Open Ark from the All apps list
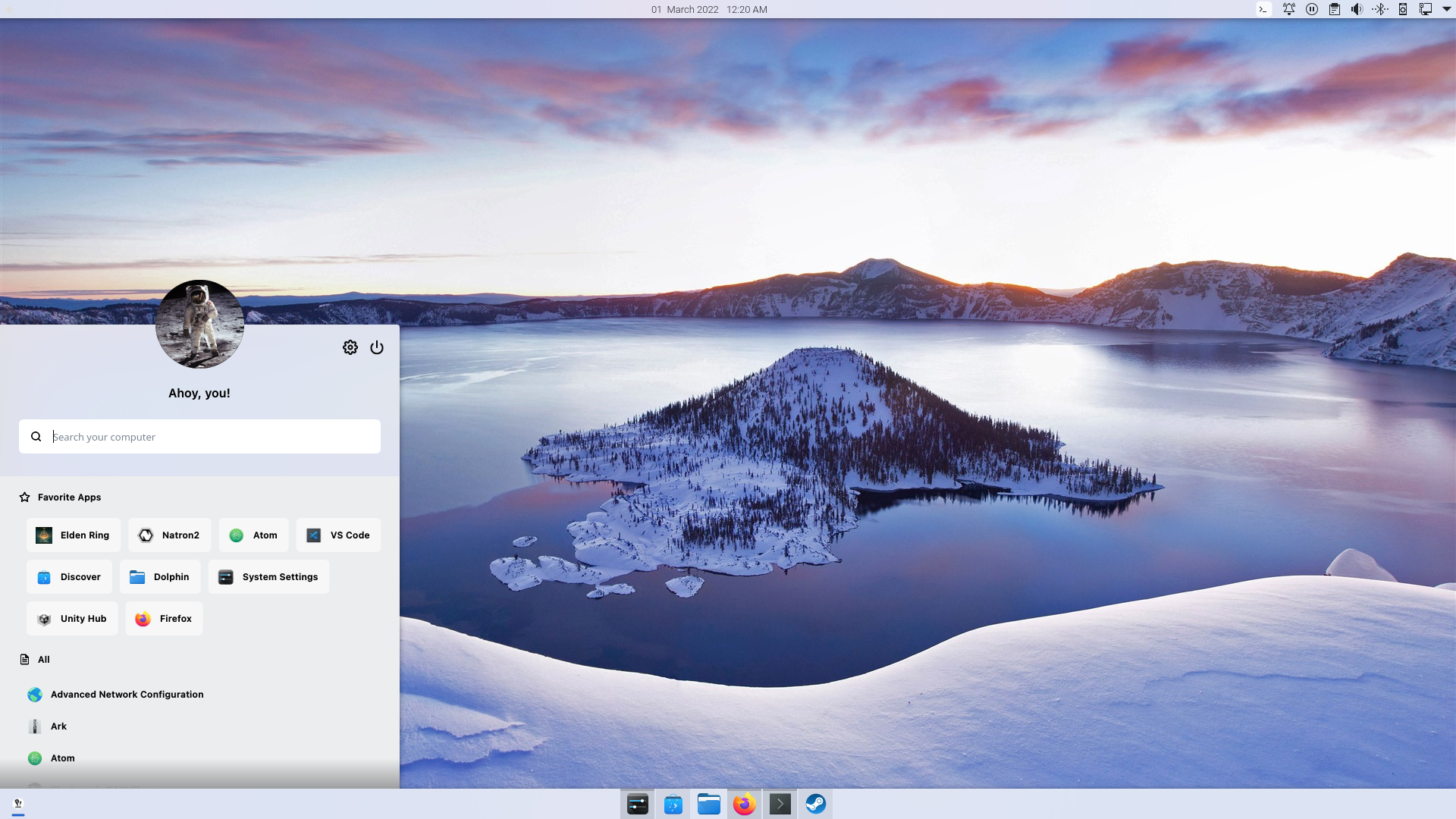1456x819 pixels. [58, 726]
